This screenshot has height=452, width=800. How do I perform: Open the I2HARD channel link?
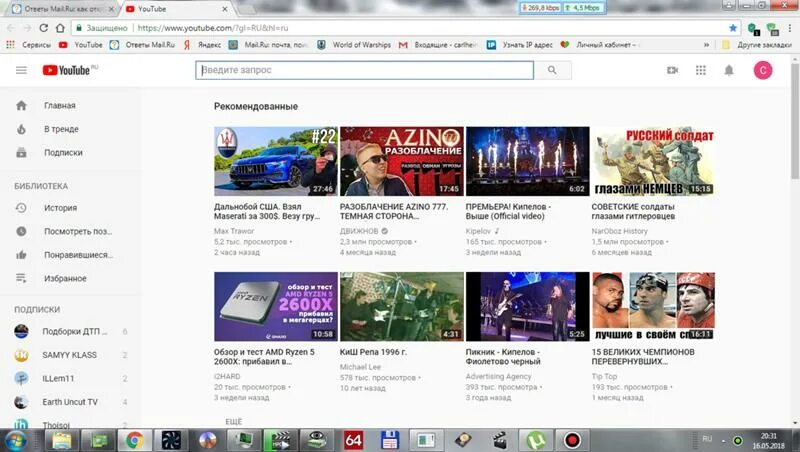click(x=227, y=376)
